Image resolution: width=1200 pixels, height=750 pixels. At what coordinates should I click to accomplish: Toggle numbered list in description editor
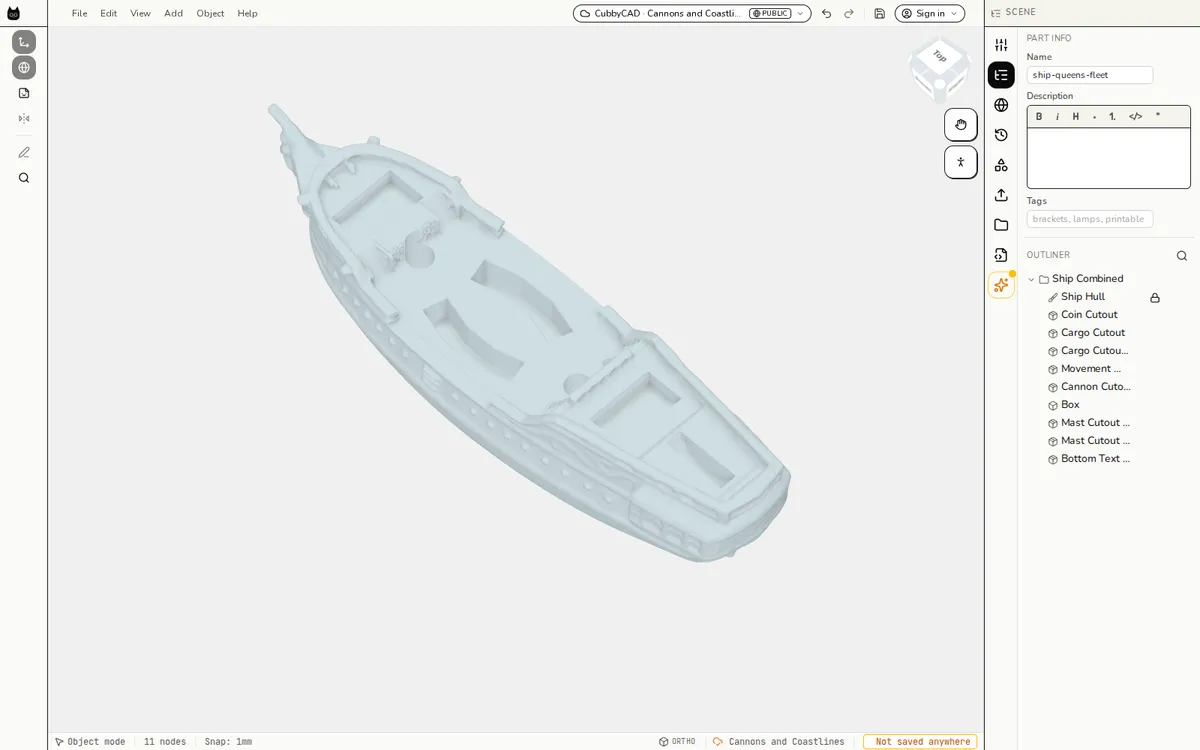coord(1113,116)
